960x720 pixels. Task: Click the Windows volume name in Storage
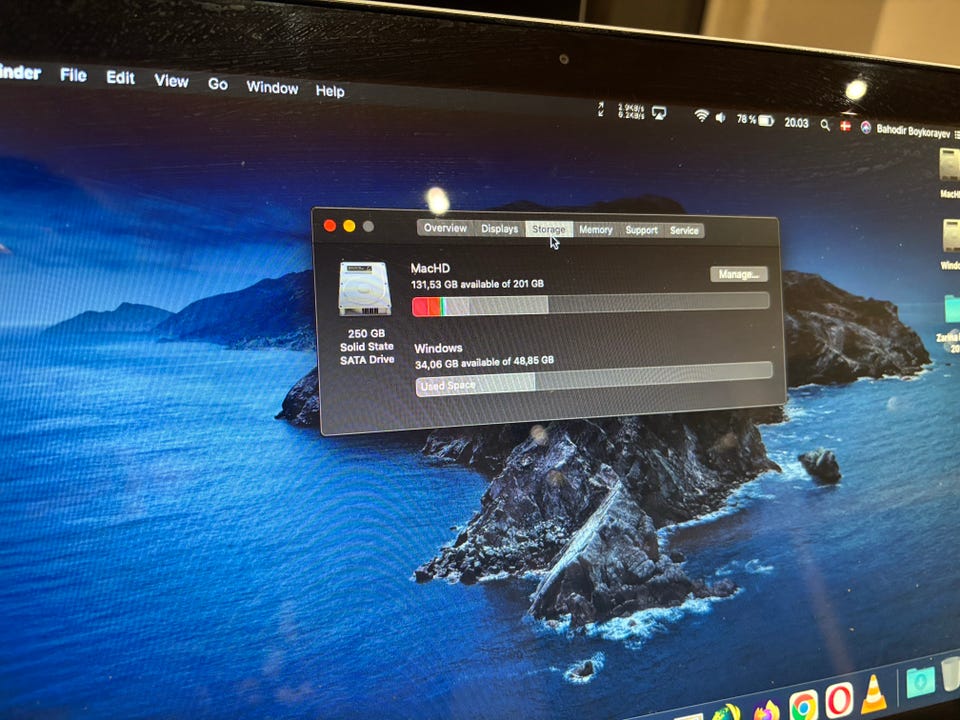tap(438, 348)
